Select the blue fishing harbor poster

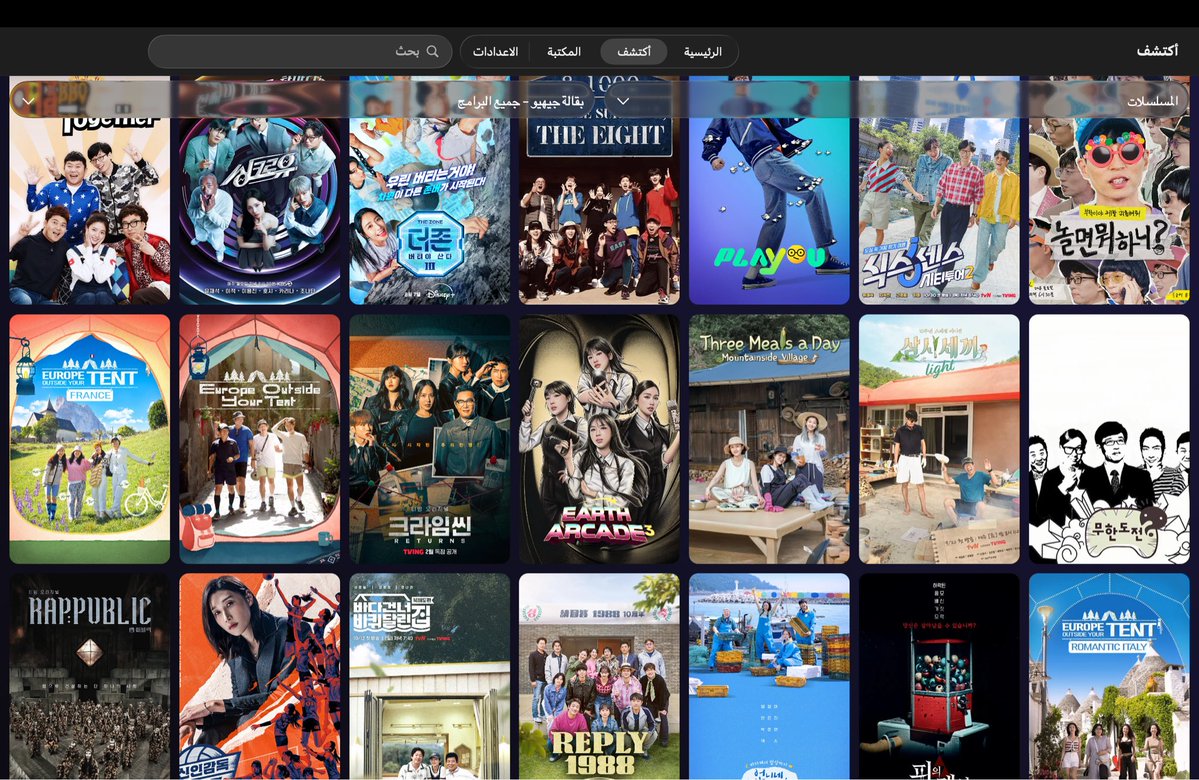point(769,676)
